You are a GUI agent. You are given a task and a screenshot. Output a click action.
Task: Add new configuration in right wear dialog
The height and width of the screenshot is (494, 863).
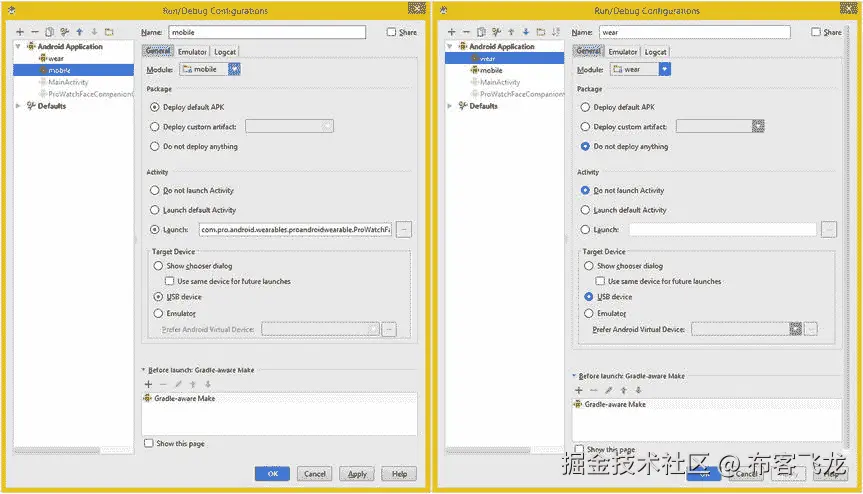click(x=452, y=32)
